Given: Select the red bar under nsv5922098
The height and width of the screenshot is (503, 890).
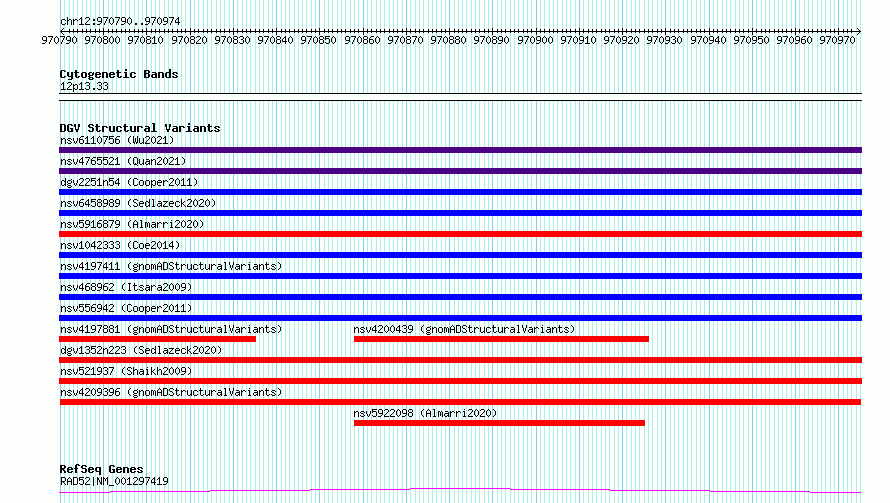Looking at the screenshot, I should pyautogui.click(x=499, y=423).
